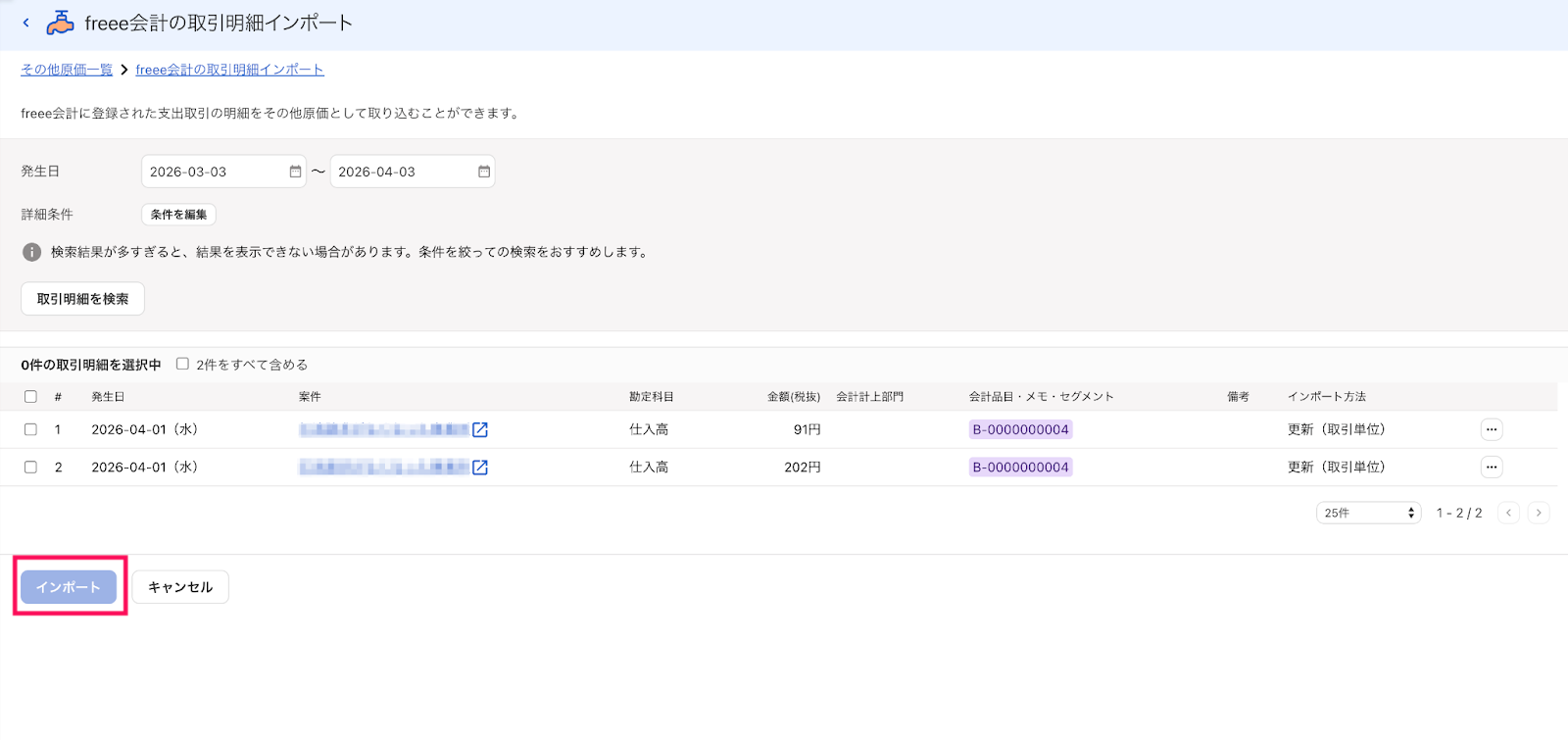
Task: Open blurred project link in row 2
Action: [x=384, y=468]
